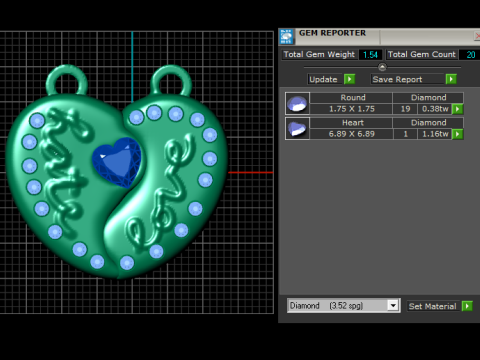Click the green arrow on the Heart diamond row
Viewport: 480px width, 360px height.
(458, 134)
